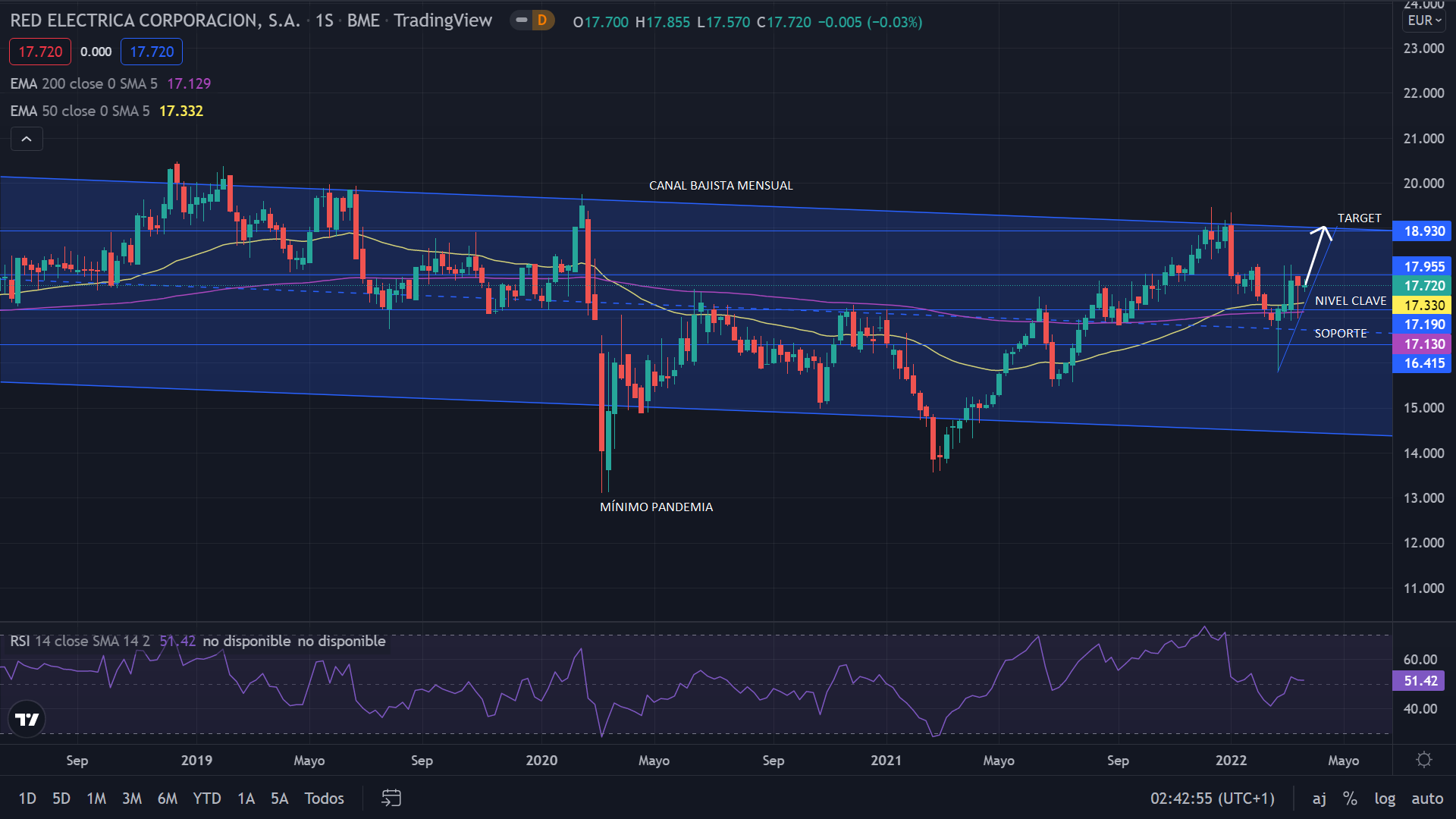
Task: Click the RED ELECTRICA CORPORACION symbol title
Action: 155,20
